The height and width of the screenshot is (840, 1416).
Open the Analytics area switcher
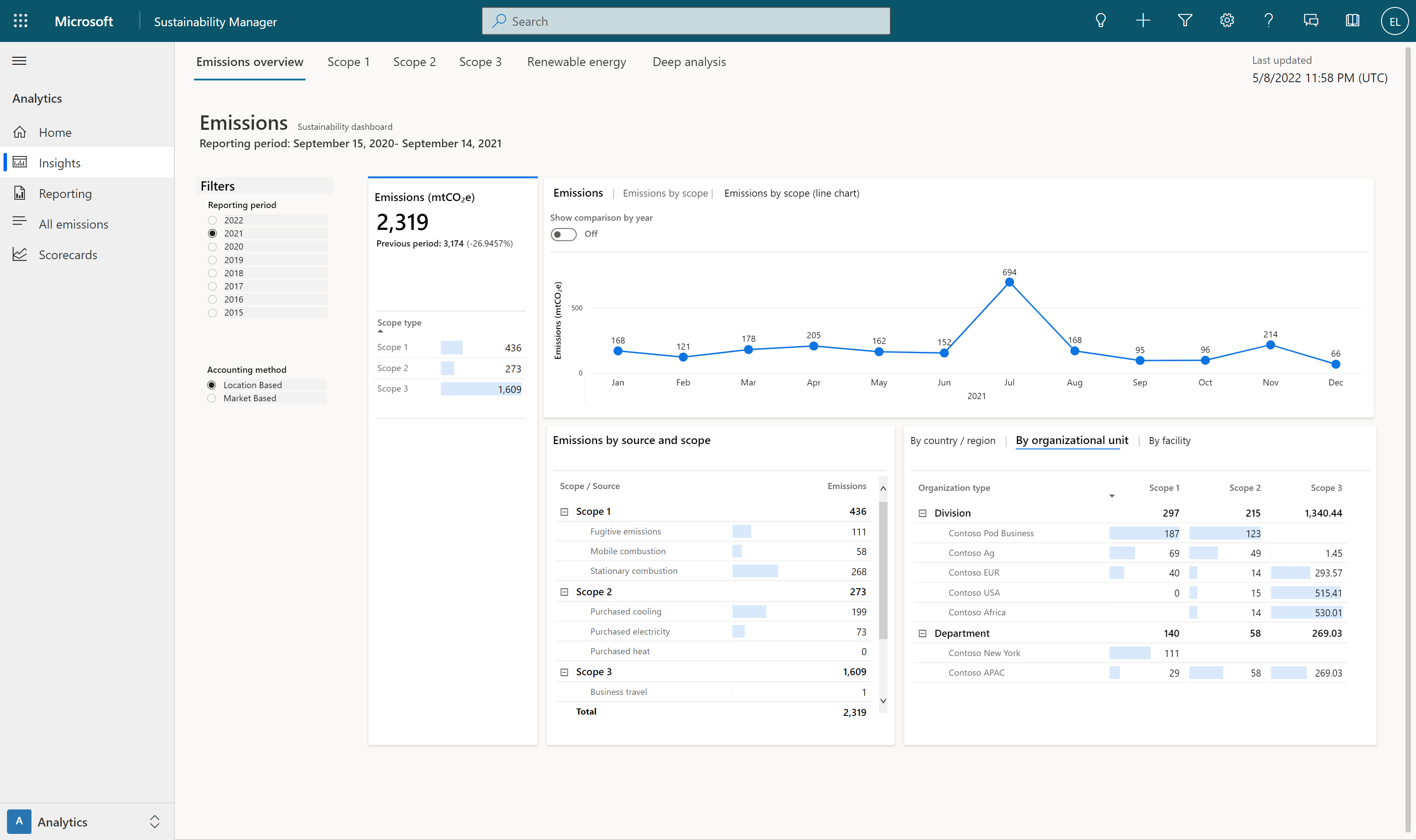(154, 821)
